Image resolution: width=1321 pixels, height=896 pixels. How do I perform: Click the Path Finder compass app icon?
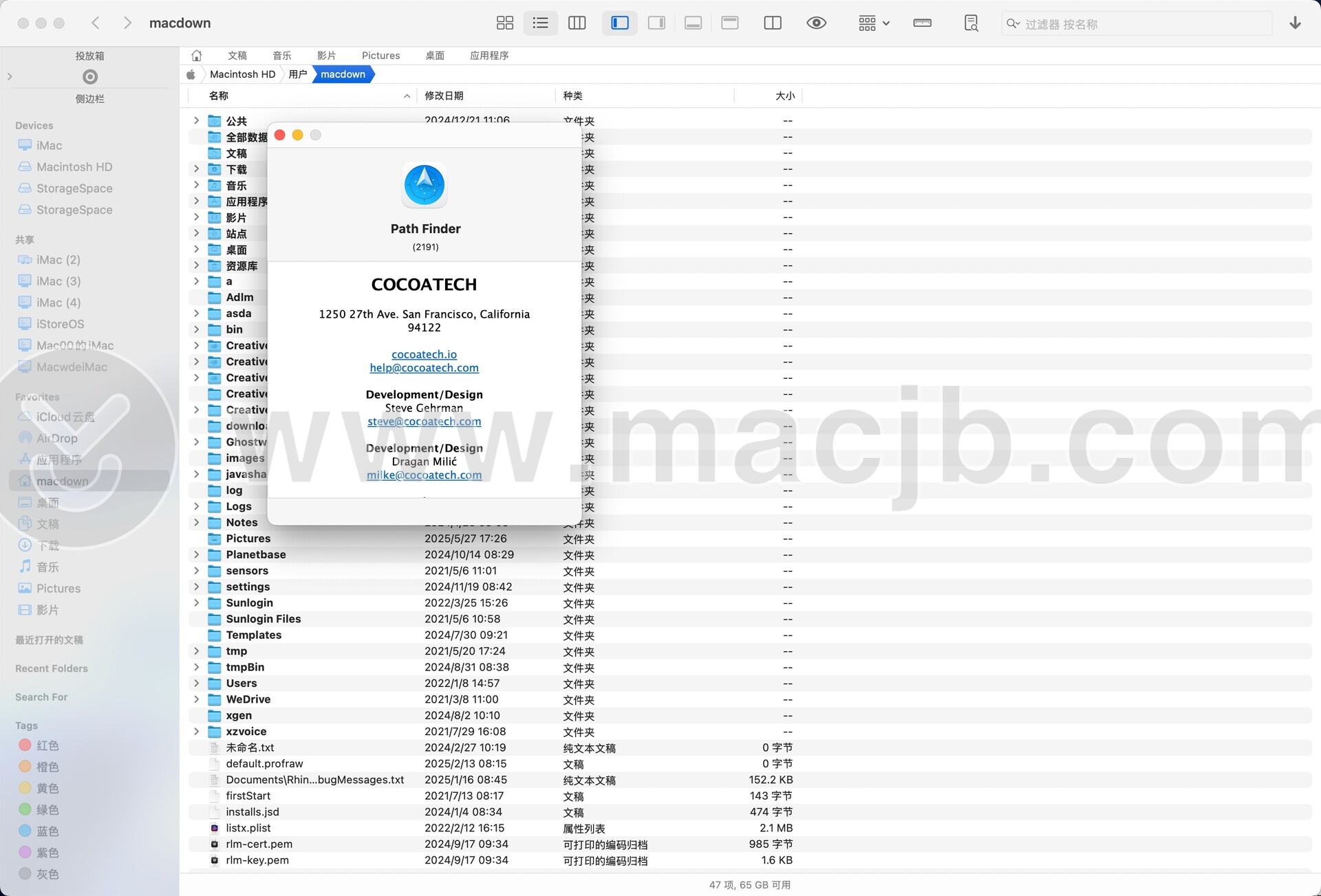coord(425,185)
